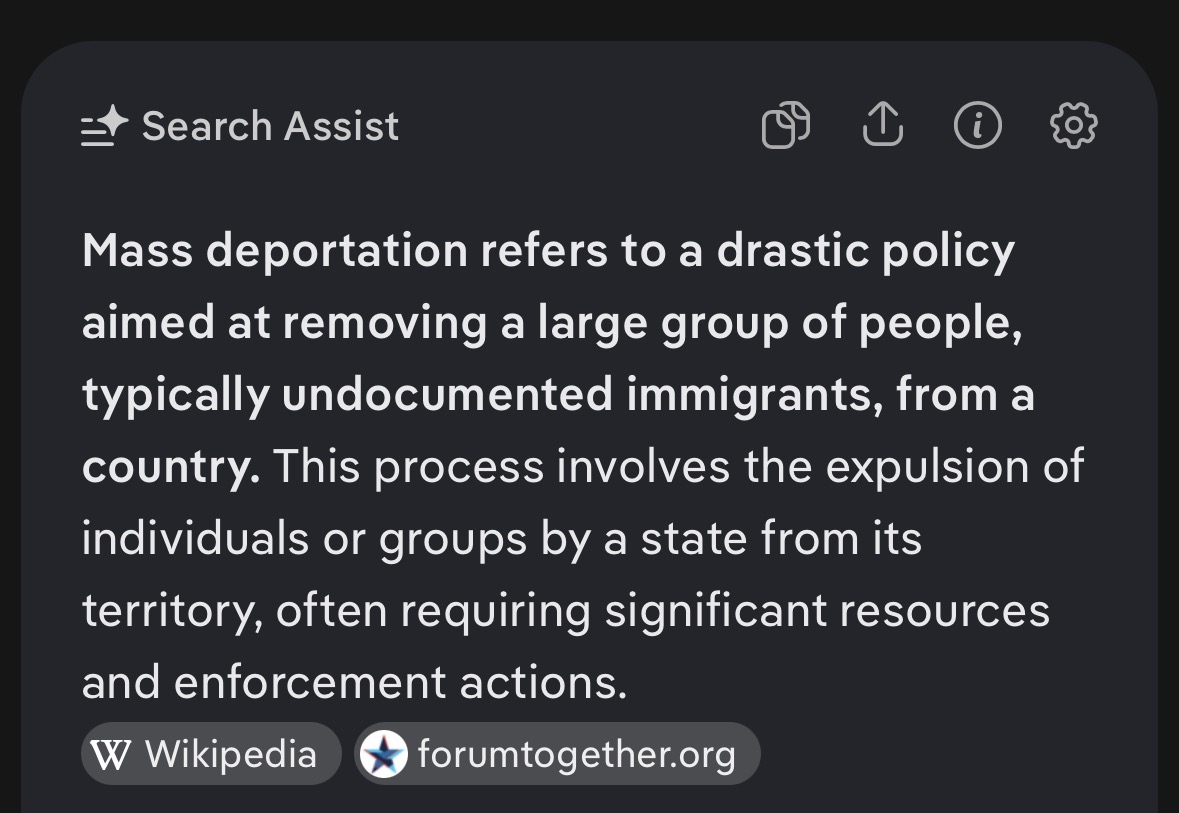Click the Search Assist heading text
1179x813 pixels.
tap(270, 126)
